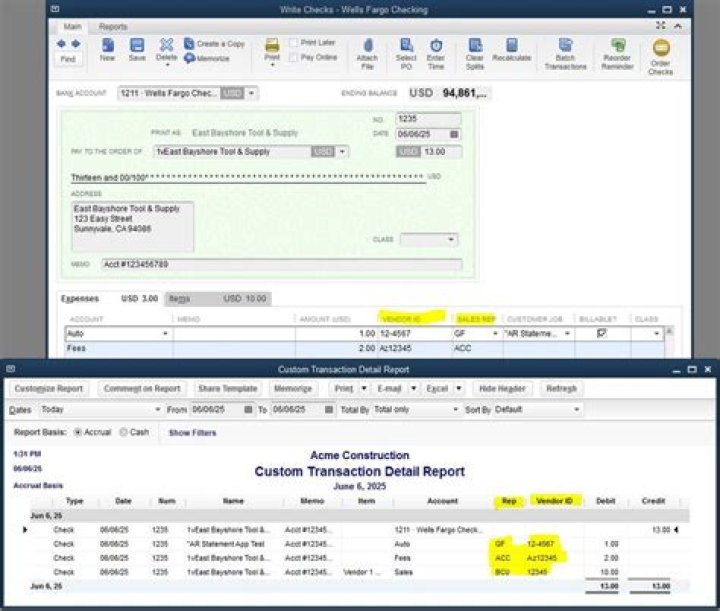Image resolution: width=720 pixels, height=611 pixels.
Task: Click Hide Header button
Action: pyautogui.click(x=502, y=388)
